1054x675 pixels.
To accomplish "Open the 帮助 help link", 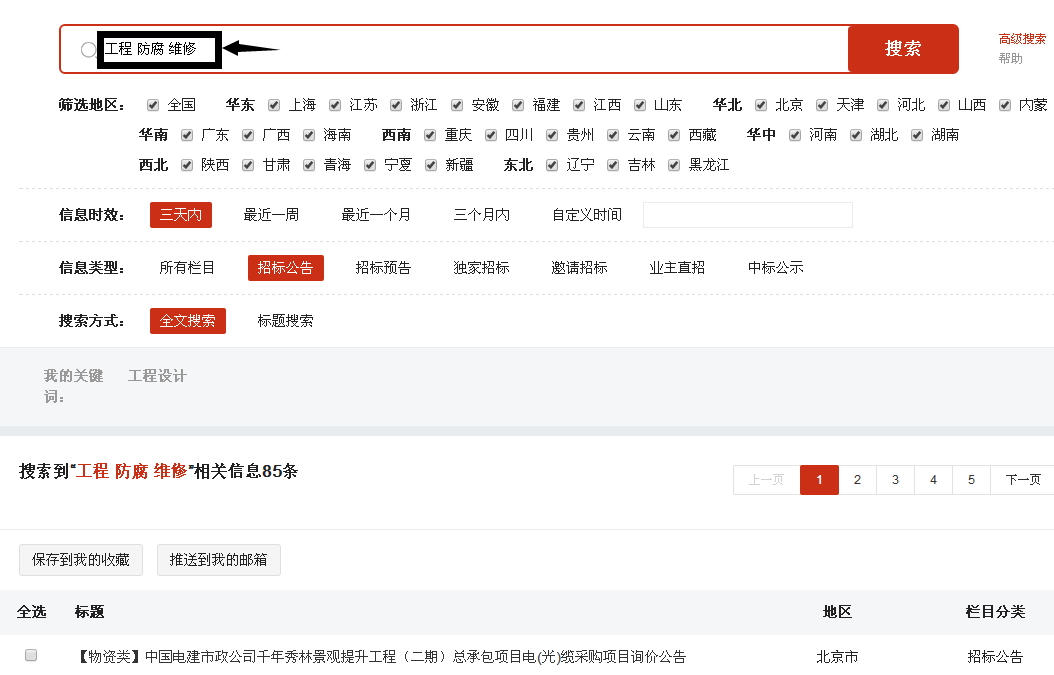I will pyautogui.click(x=1010, y=58).
